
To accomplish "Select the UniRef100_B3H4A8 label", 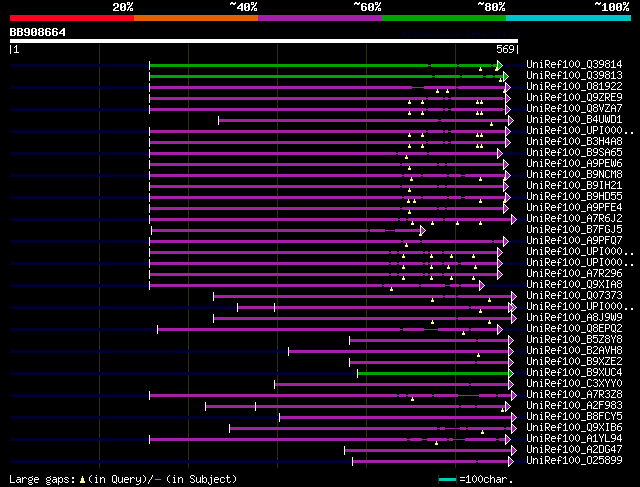I will 574,141.
